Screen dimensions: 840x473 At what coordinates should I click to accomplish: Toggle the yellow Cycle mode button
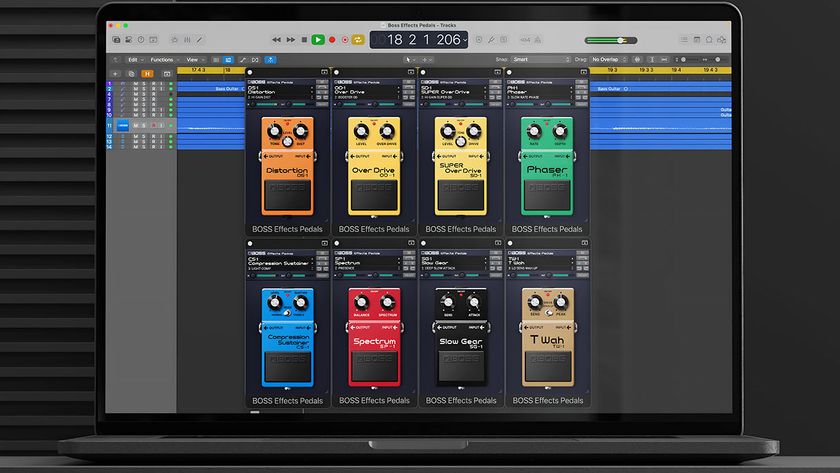[357, 40]
